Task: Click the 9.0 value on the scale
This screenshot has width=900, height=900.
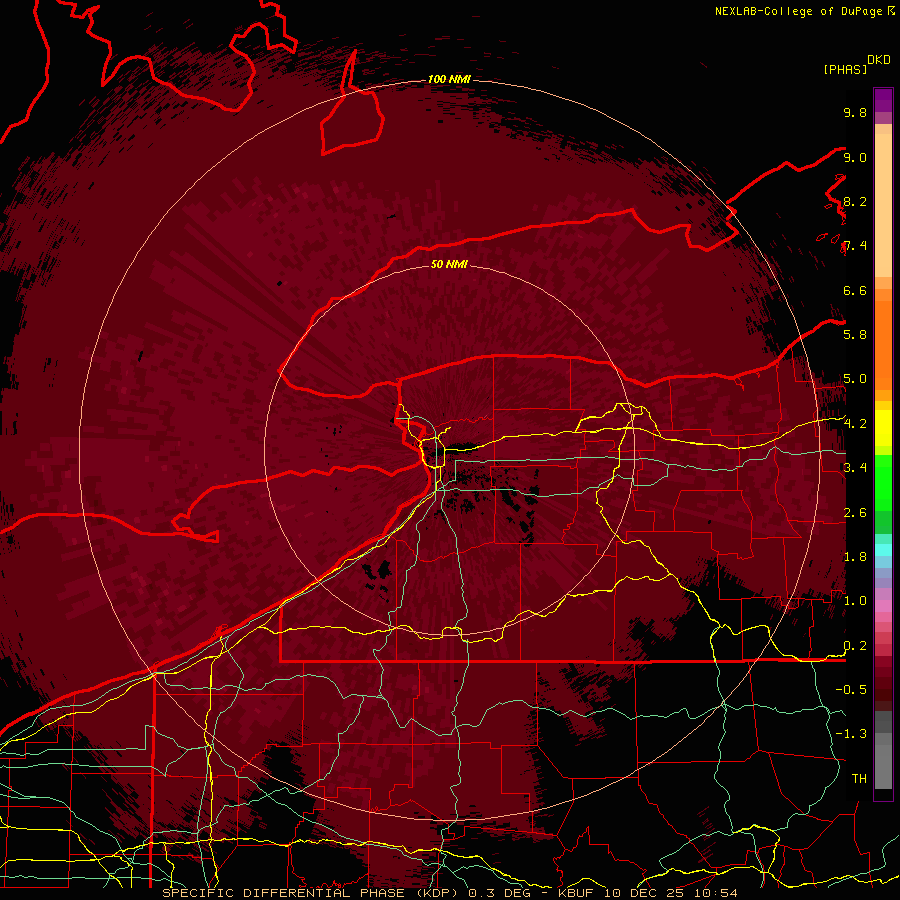Action: 855,157
